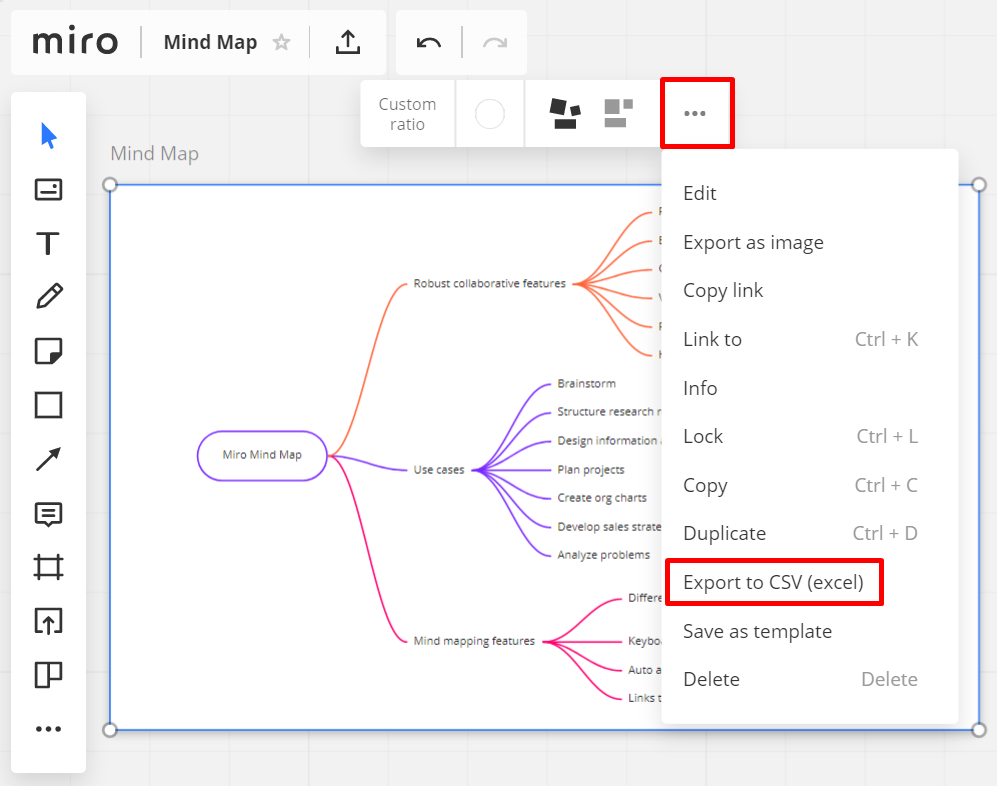The width and height of the screenshot is (997, 786).
Task: Select the Connection line arrow tool
Action: (x=48, y=459)
